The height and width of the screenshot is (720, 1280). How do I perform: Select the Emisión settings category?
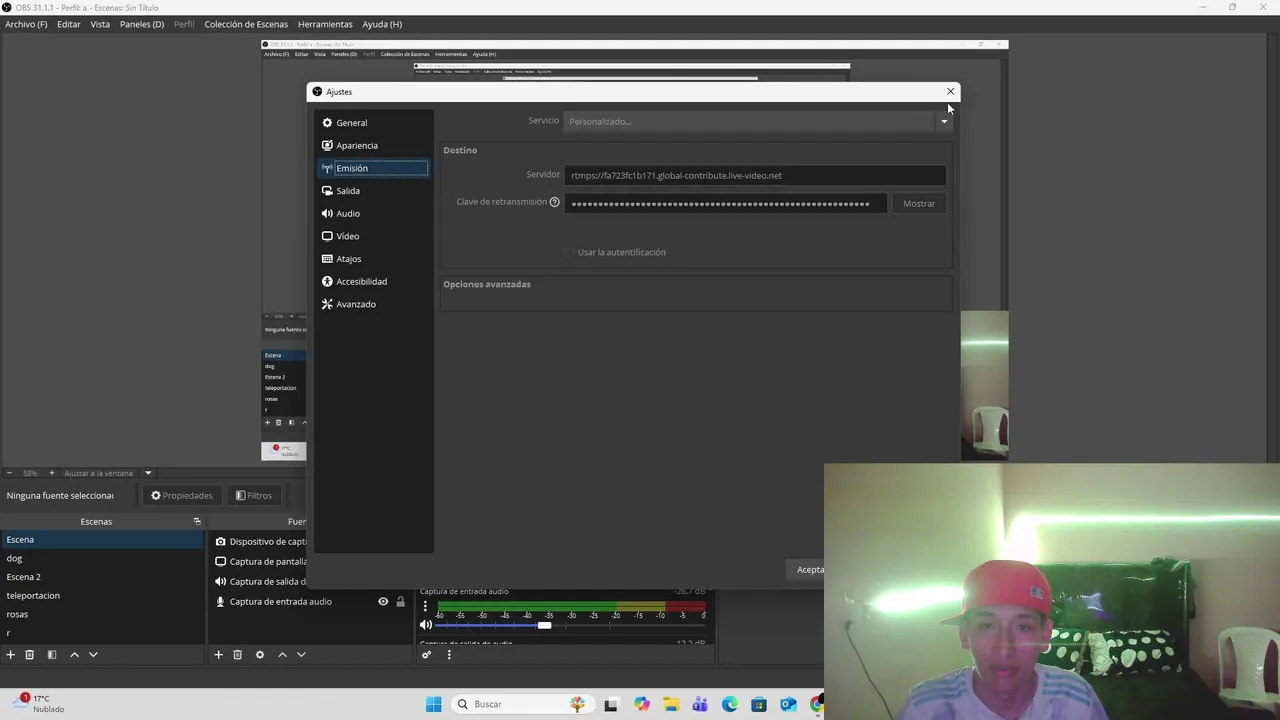(373, 168)
